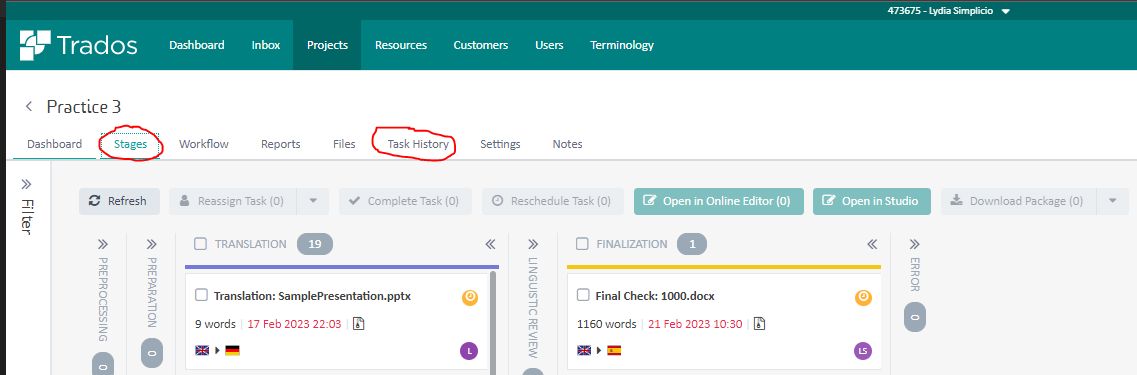Expand the Filter side panel
This screenshot has height=375, width=1137.
27,184
